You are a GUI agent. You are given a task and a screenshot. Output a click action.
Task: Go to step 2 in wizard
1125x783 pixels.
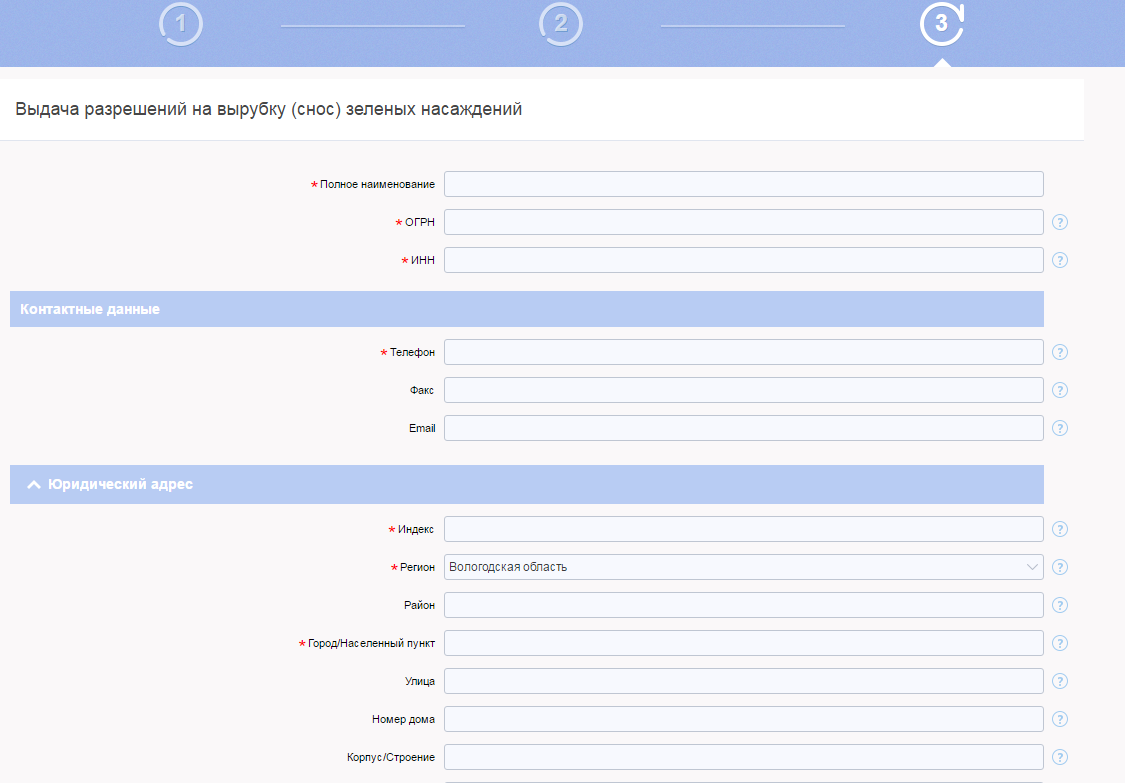(x=561, y=25)
